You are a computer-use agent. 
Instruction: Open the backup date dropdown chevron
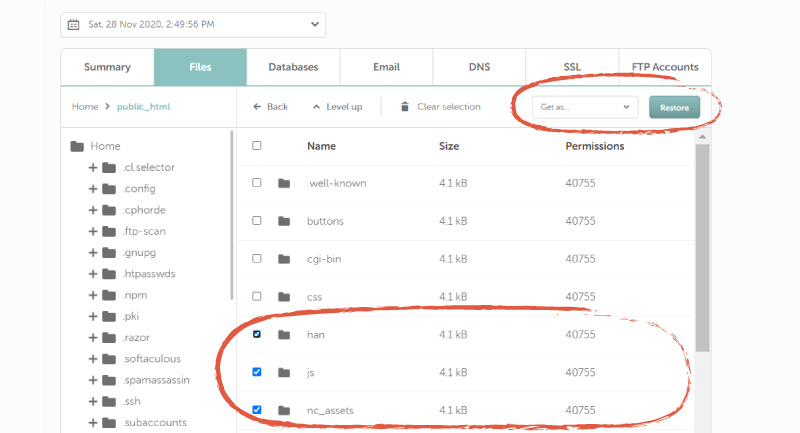coord(315,24)
